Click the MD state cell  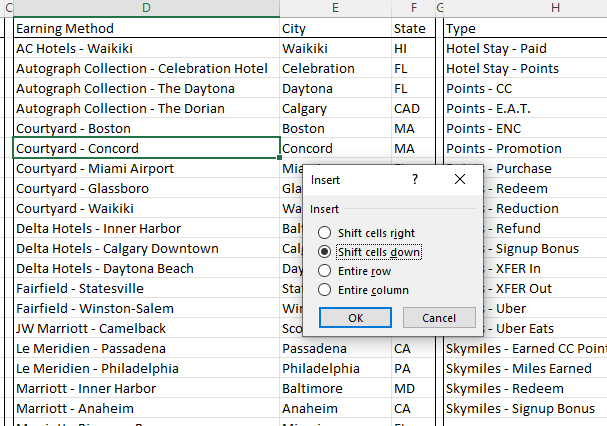[x=413, y=388]
